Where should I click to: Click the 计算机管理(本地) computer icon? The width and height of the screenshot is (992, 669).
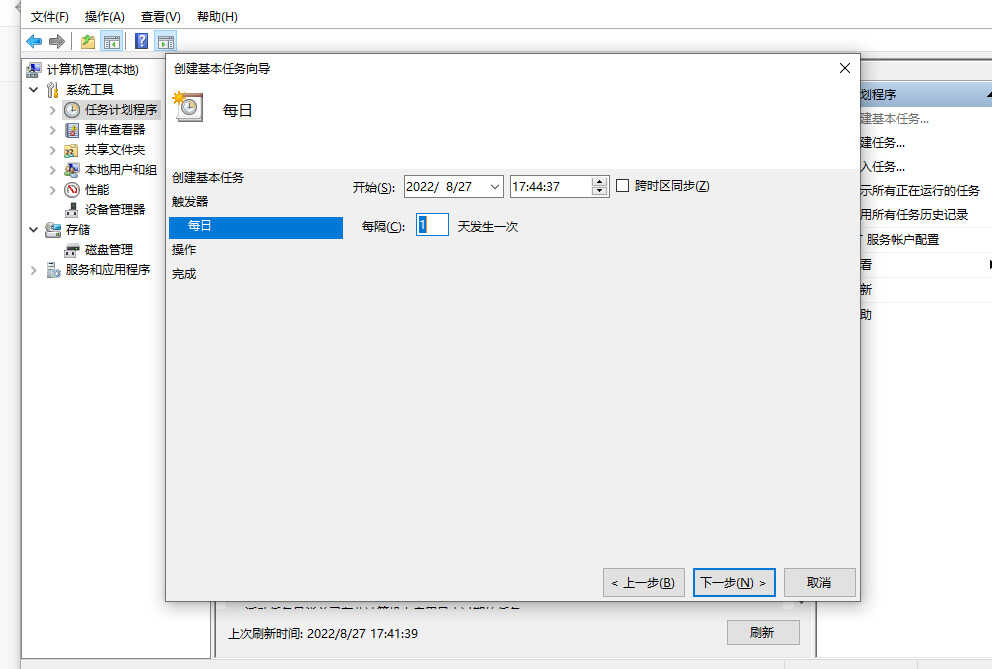coord(34,70)
